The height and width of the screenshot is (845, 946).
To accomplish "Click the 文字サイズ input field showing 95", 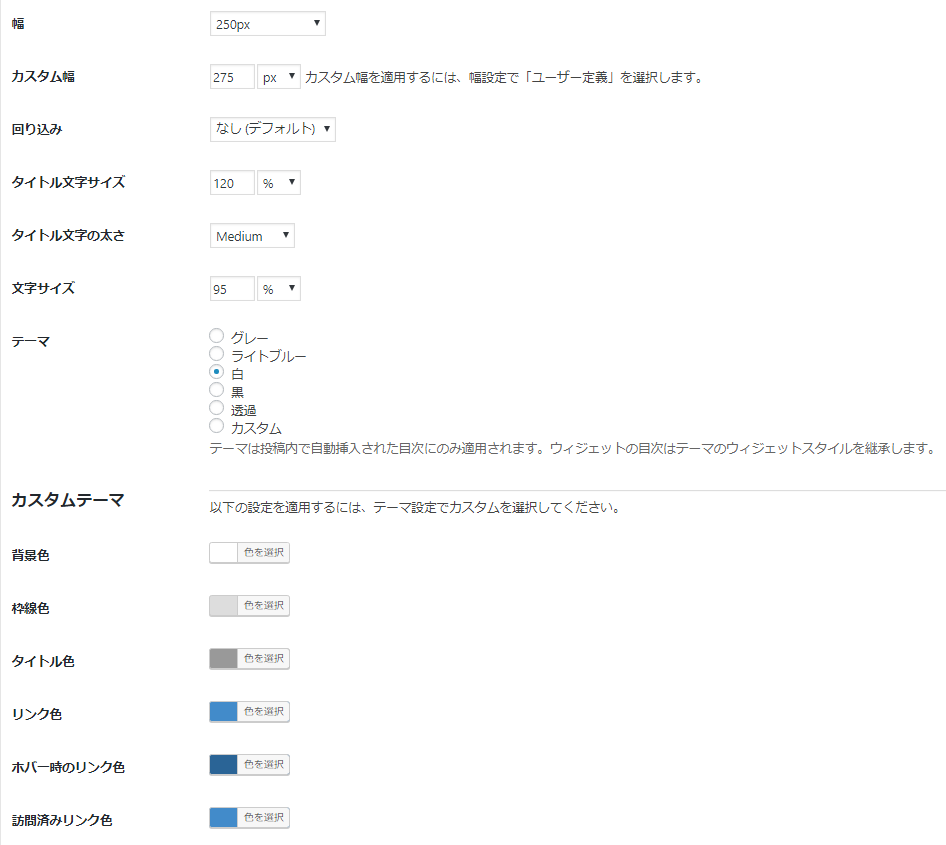I will pos(232,289).
